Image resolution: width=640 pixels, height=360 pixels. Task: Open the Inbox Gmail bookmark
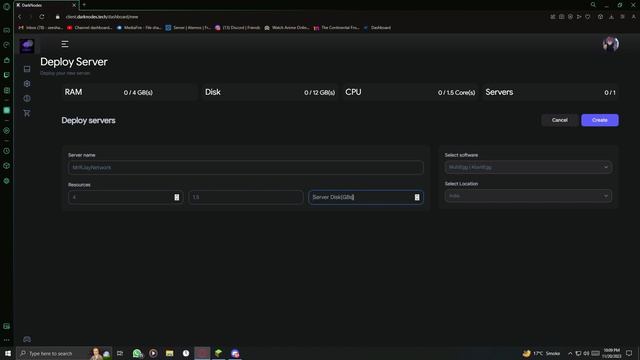click(x=40, y=28)
